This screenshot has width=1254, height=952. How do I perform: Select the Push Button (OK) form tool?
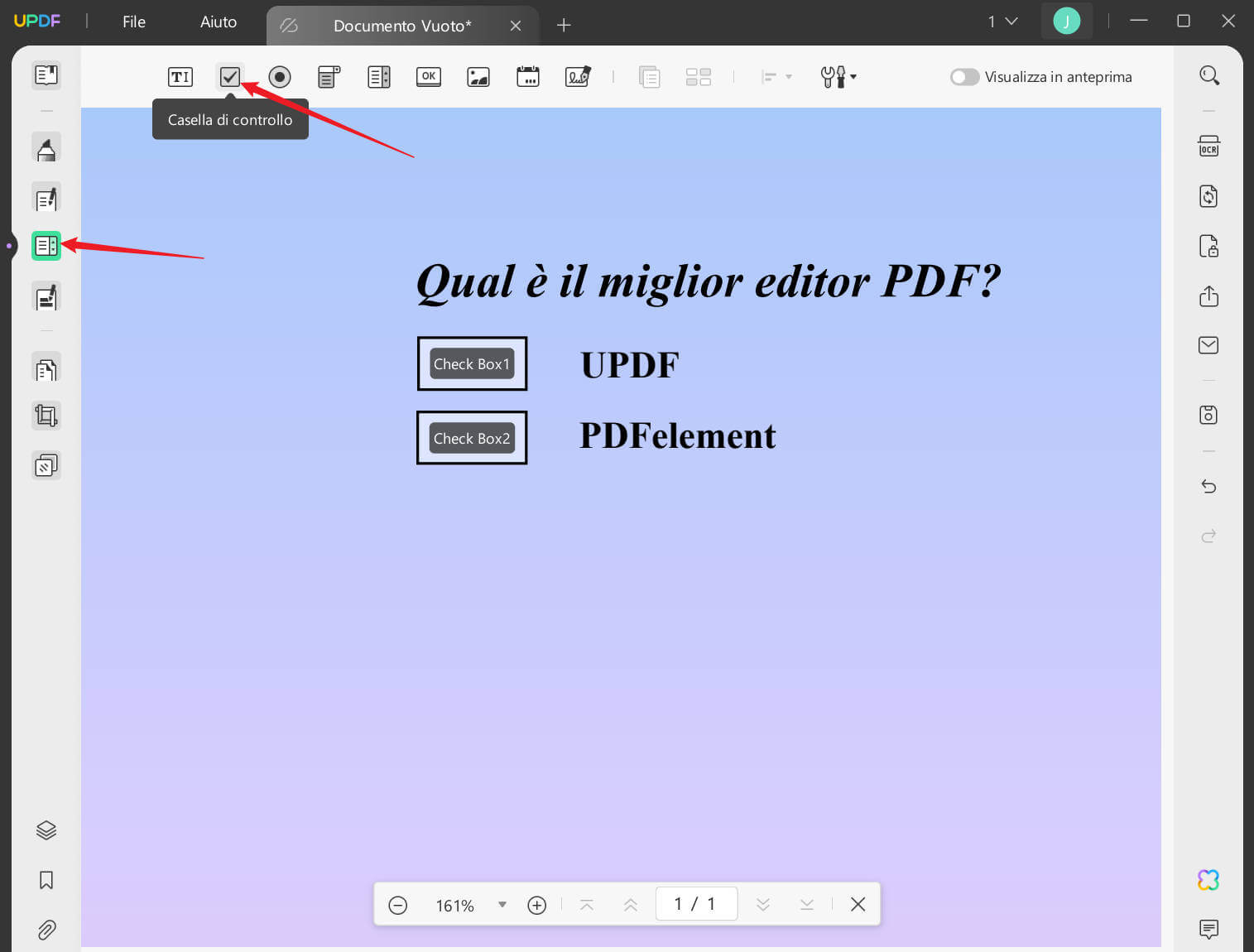(x=428, y=76)
